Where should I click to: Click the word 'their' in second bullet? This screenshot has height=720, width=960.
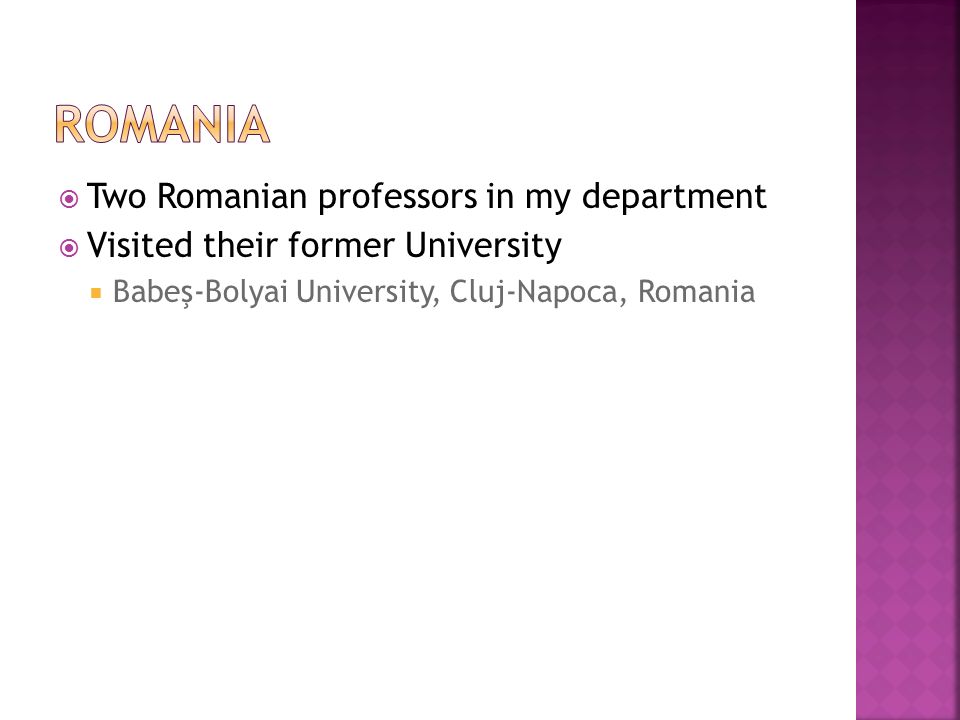pos(241,245)
